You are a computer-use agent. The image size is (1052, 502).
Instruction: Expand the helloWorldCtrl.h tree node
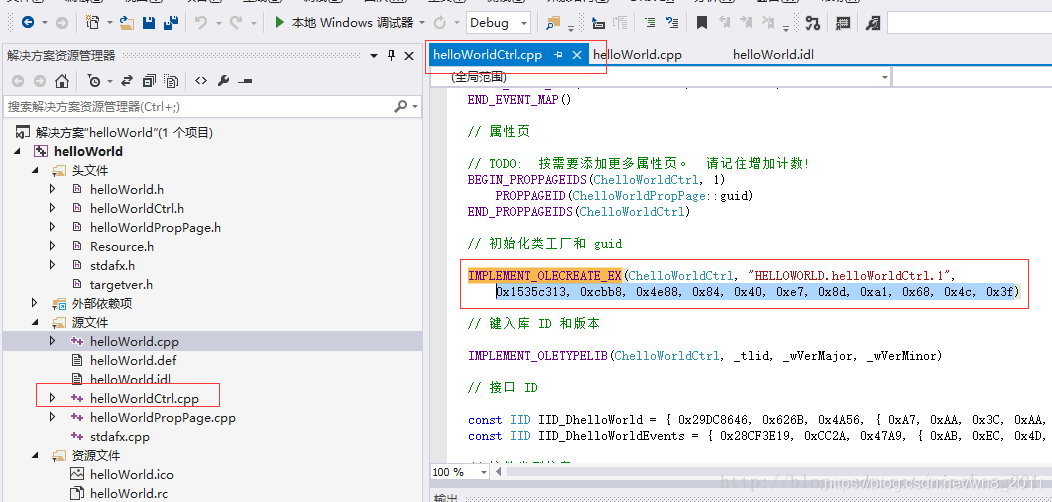52,208
